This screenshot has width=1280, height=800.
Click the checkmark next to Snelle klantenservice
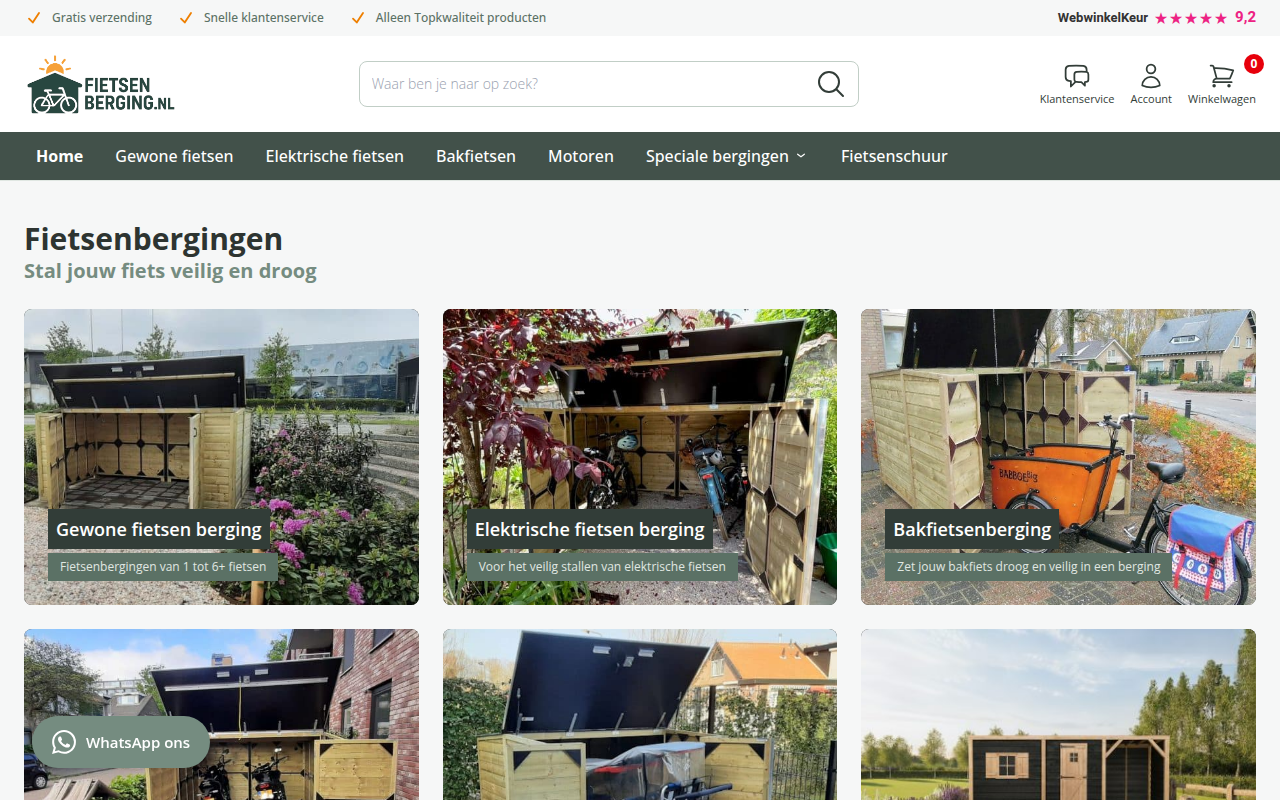185,18
